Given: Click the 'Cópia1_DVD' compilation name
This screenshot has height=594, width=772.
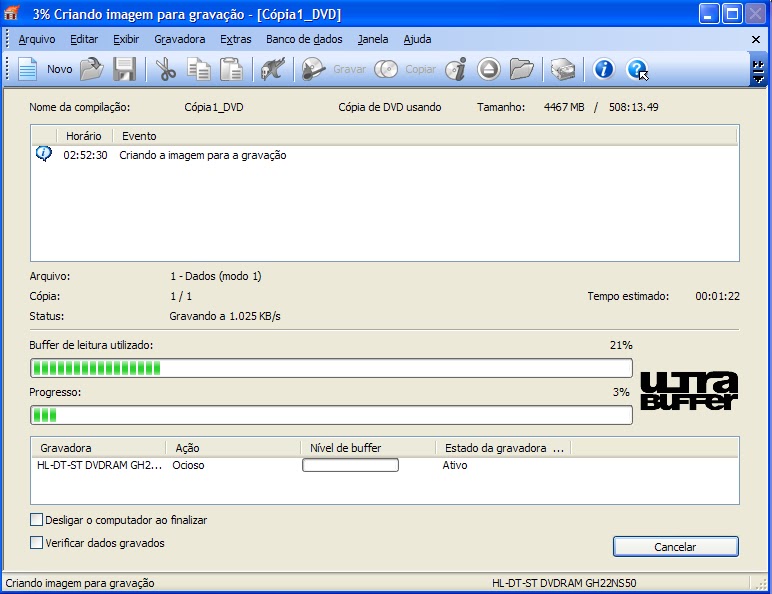Looking at the screenshot, I should pos(214,107).
